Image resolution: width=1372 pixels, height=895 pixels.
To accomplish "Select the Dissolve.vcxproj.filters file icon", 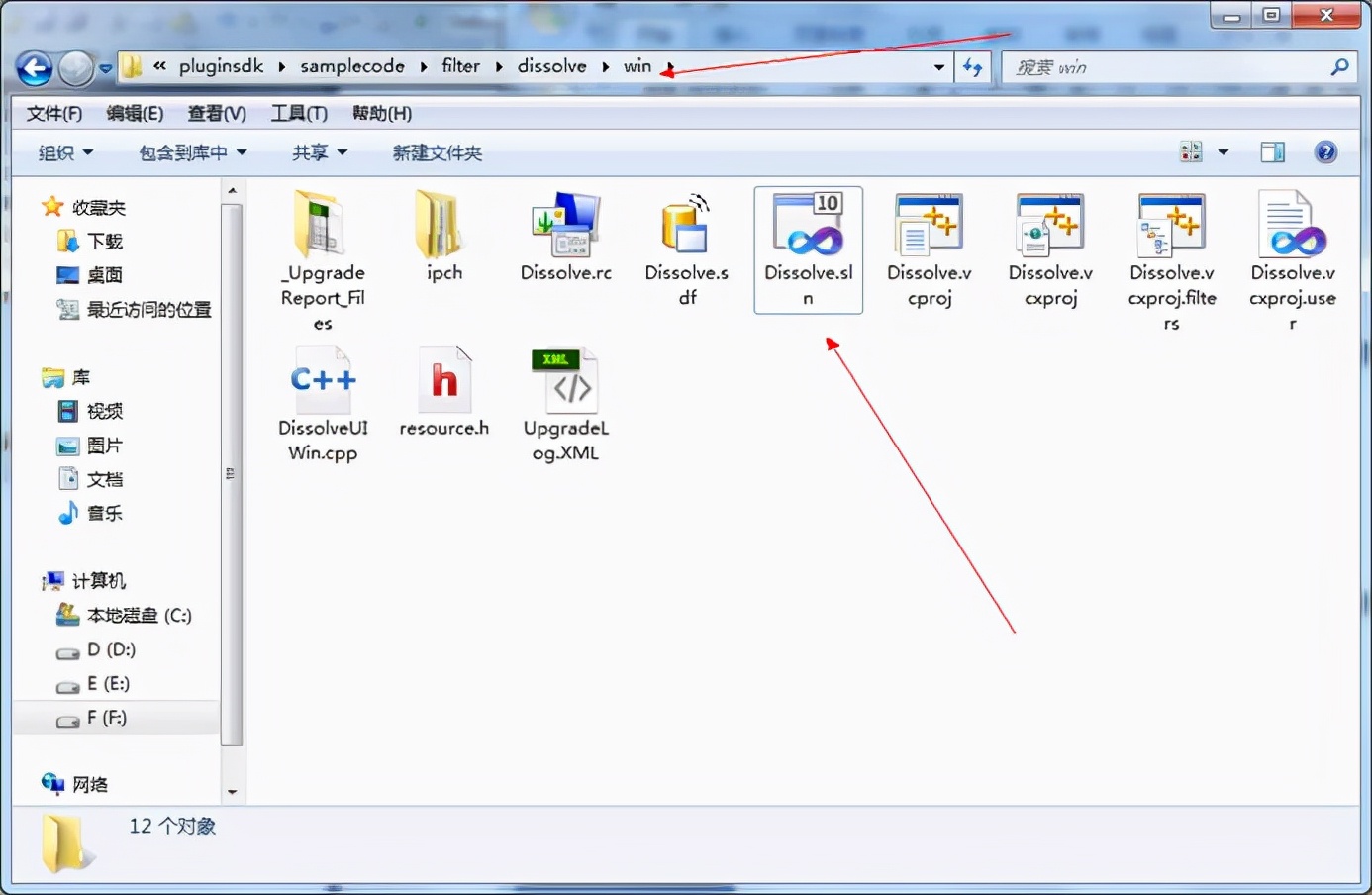I will 1171,225.
